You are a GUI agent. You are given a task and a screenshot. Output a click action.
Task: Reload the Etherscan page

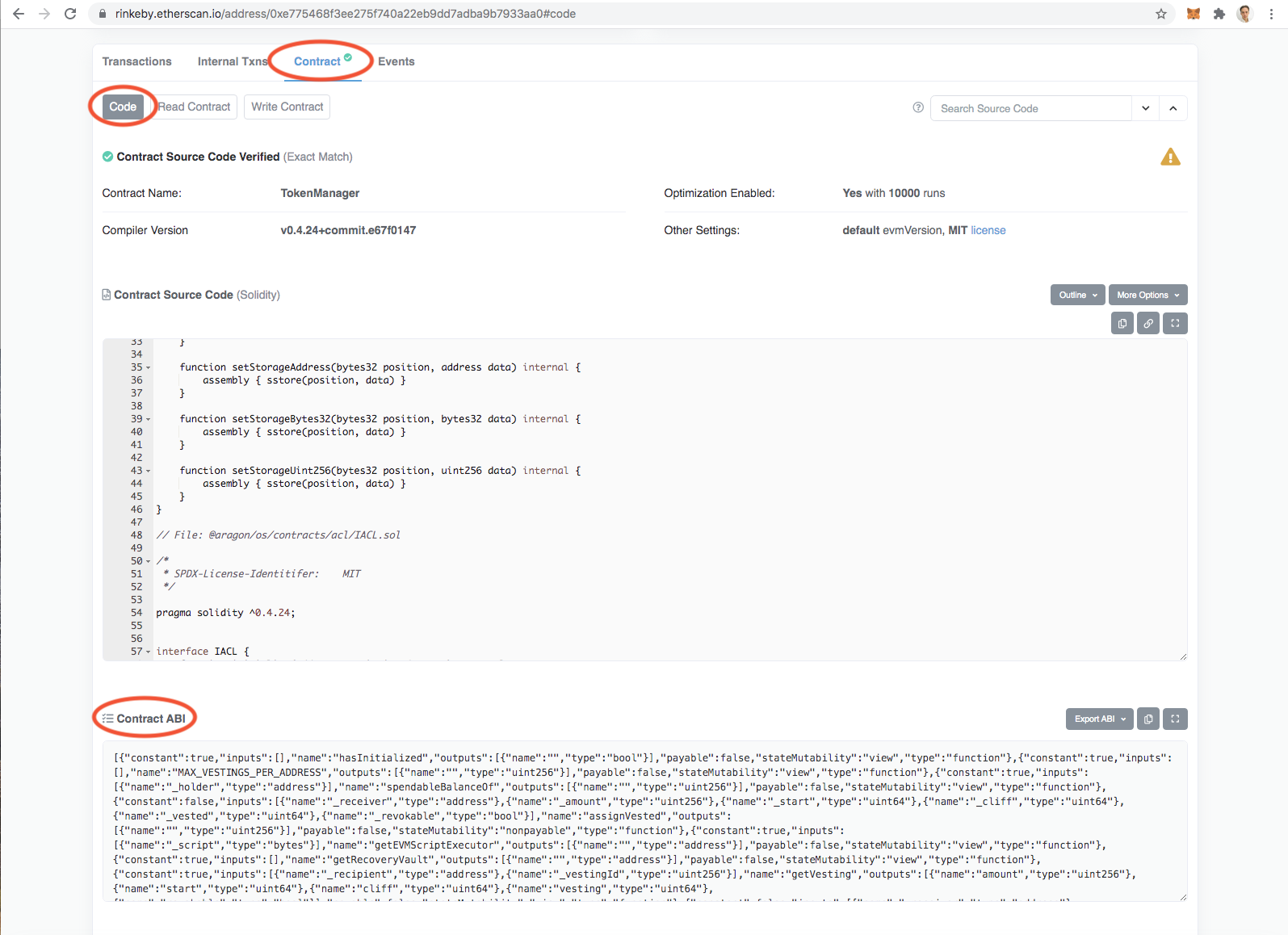(70, 14)
